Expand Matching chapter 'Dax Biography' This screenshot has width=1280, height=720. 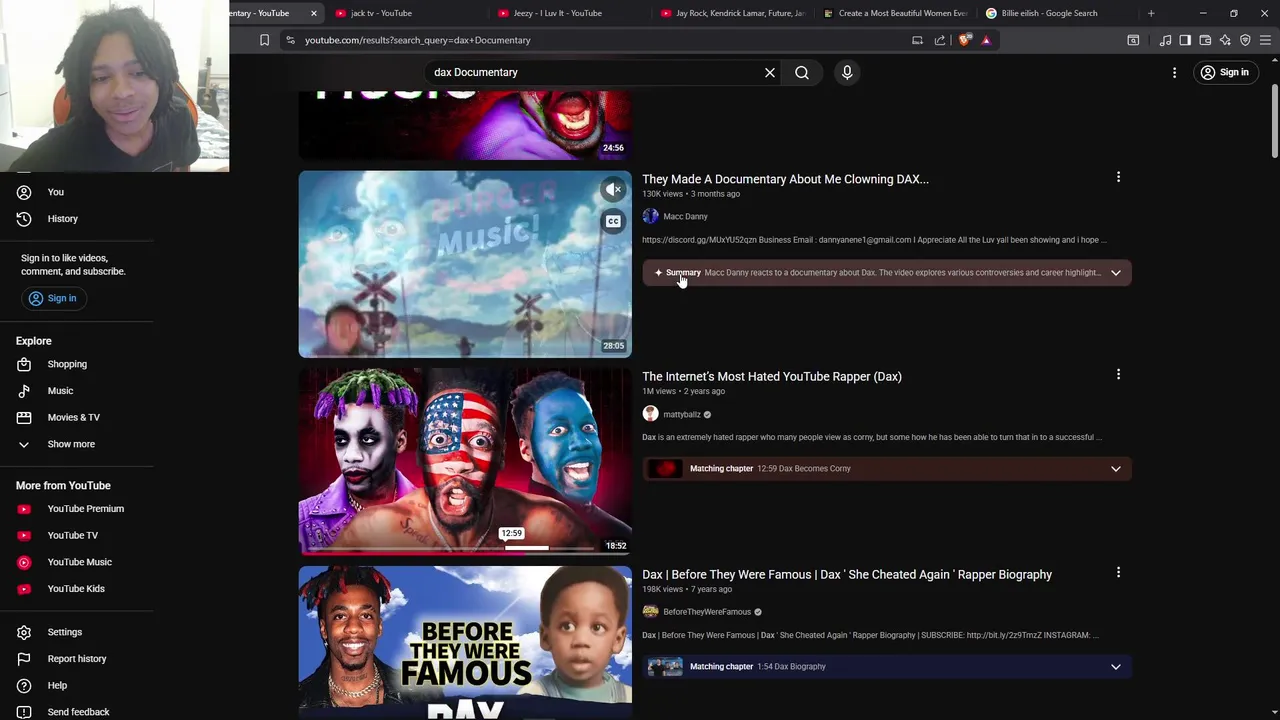(887, 666)
